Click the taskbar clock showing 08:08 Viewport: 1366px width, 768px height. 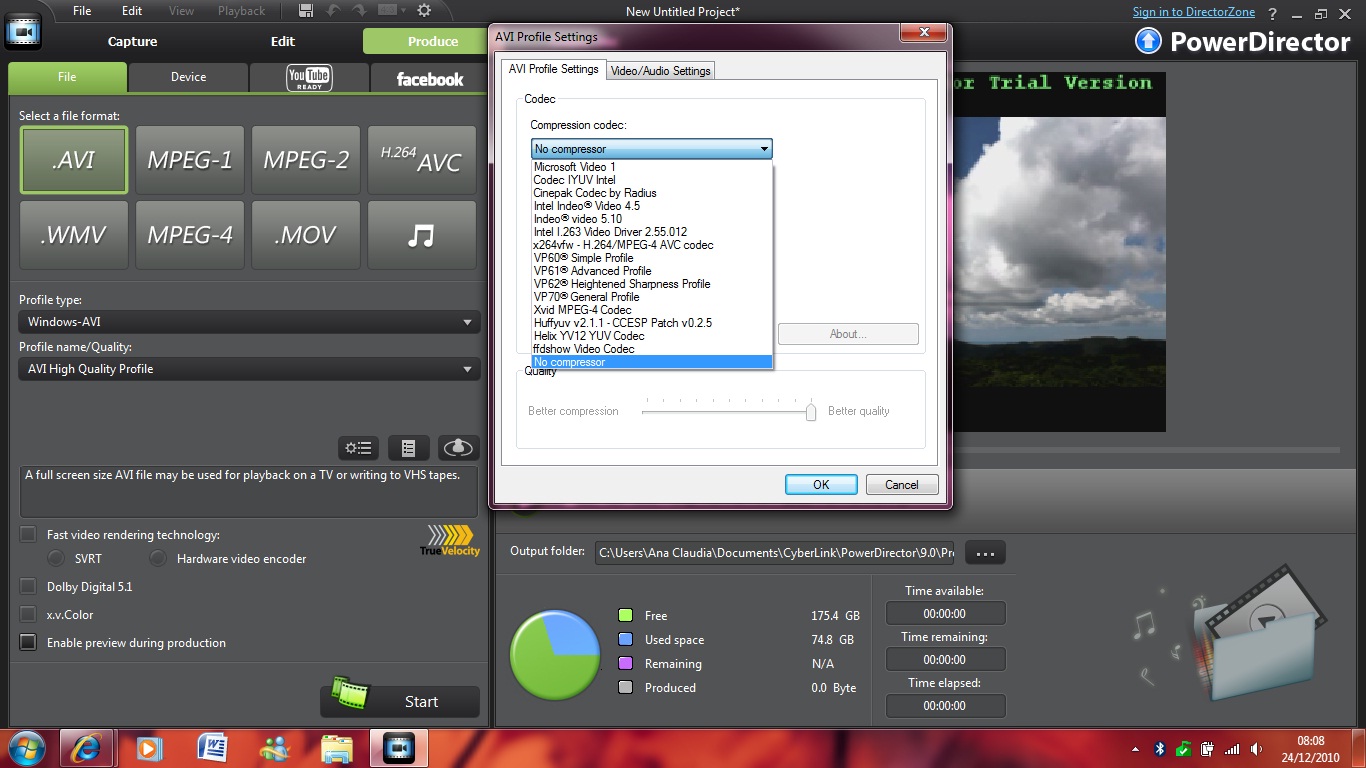(x=1310, y=748)
